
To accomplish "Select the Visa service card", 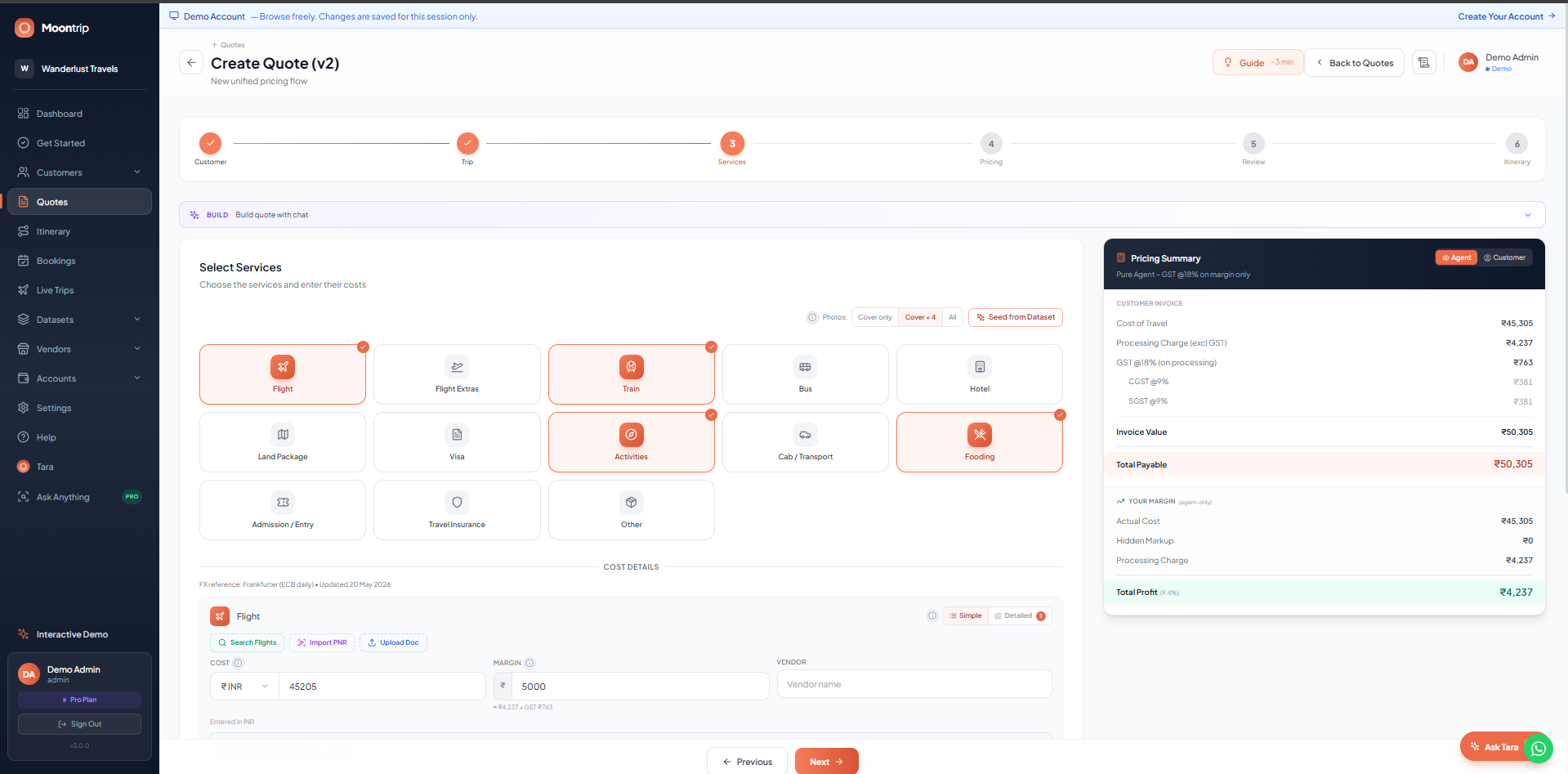I will (x=457, y=442).
